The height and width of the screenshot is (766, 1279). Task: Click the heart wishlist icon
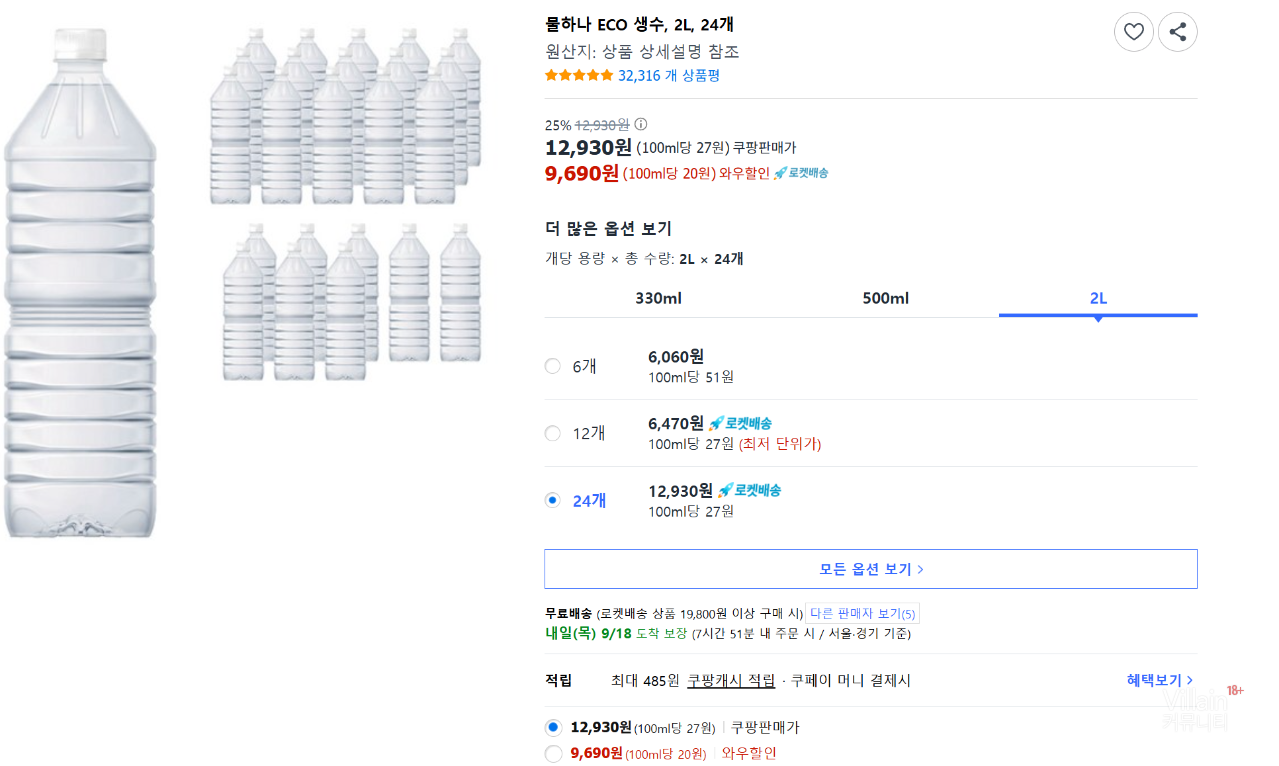click(1133, 32)
